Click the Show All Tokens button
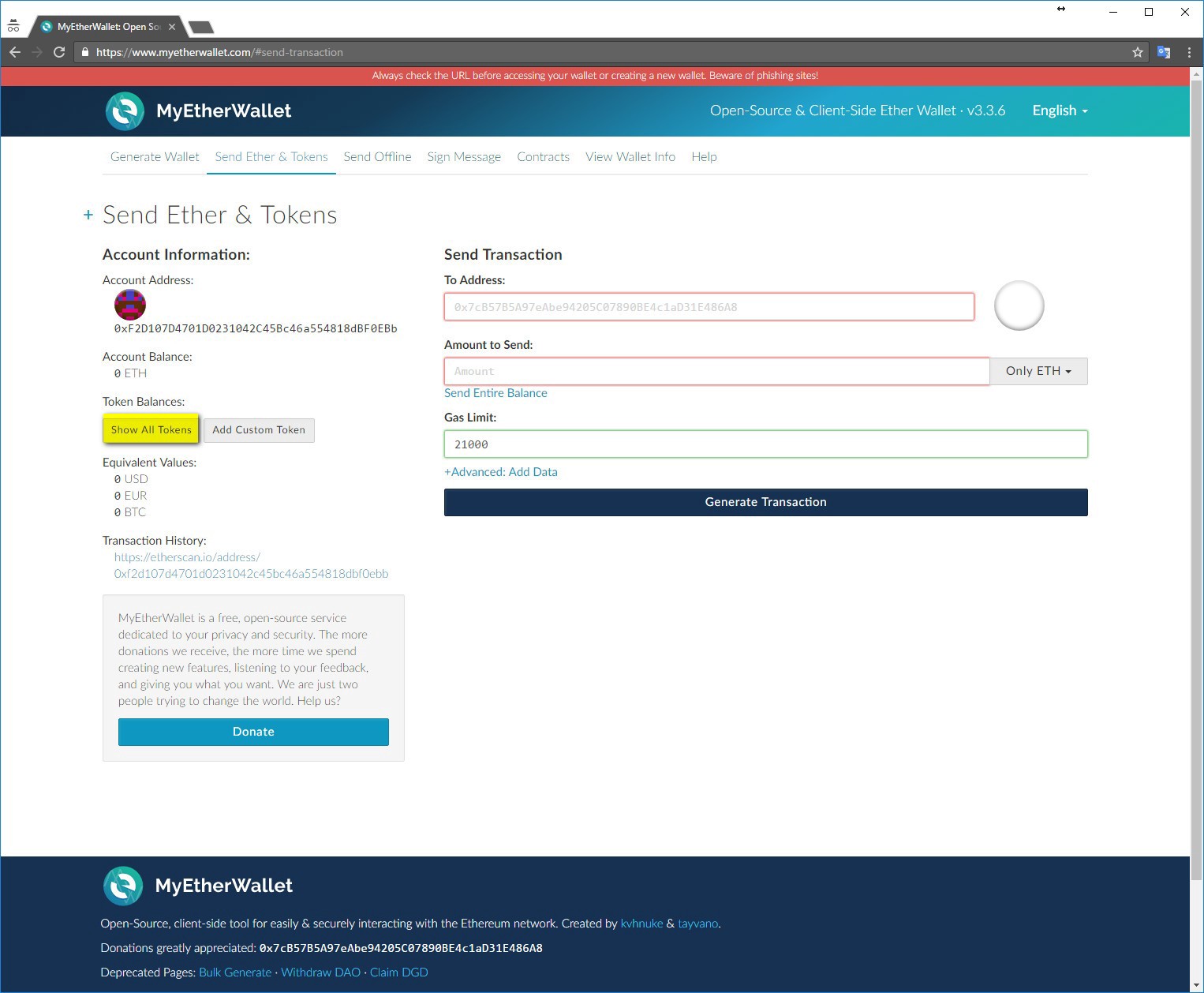1204x993 pixels. pos(151,430)
